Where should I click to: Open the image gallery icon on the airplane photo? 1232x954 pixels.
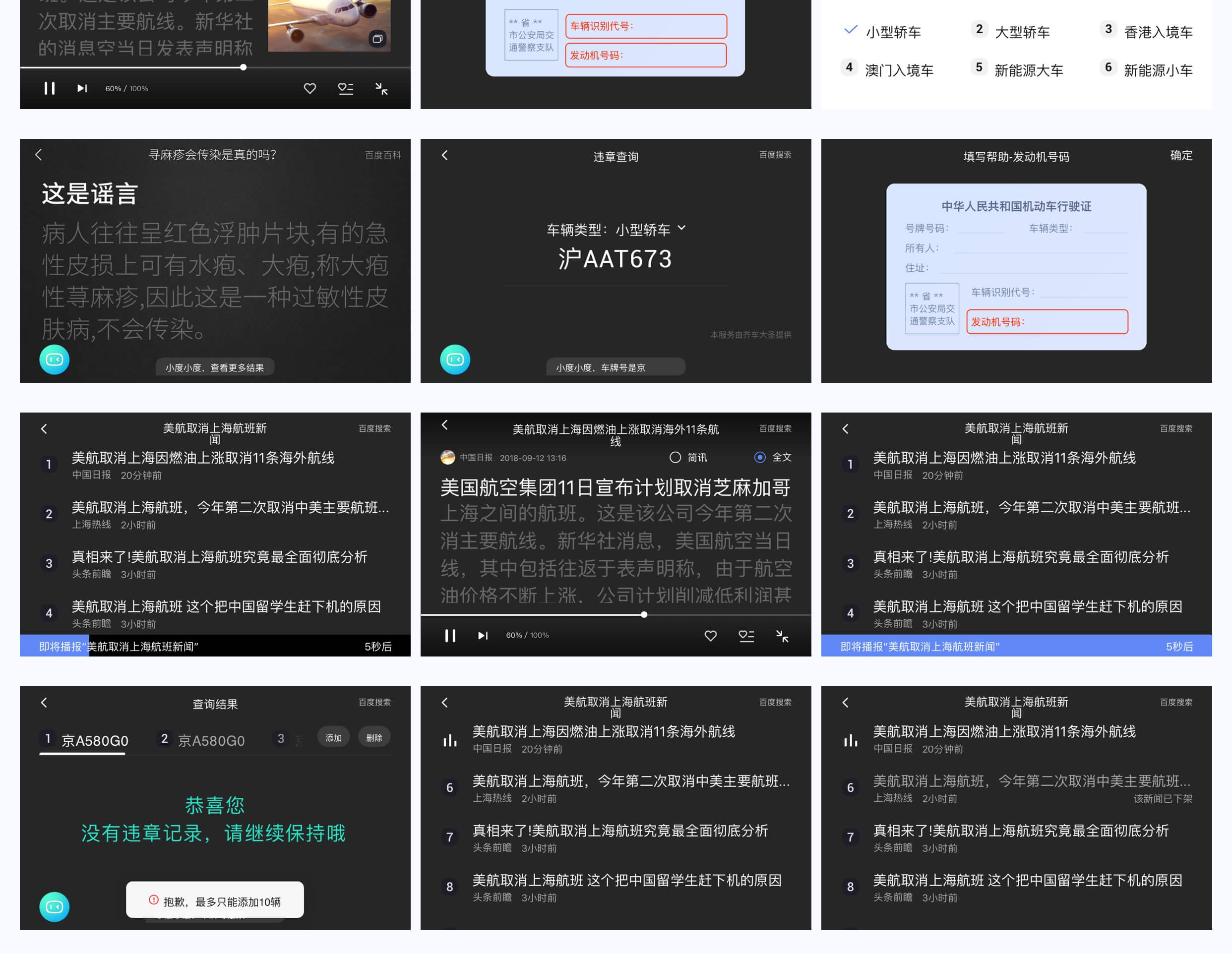point(377,38)
